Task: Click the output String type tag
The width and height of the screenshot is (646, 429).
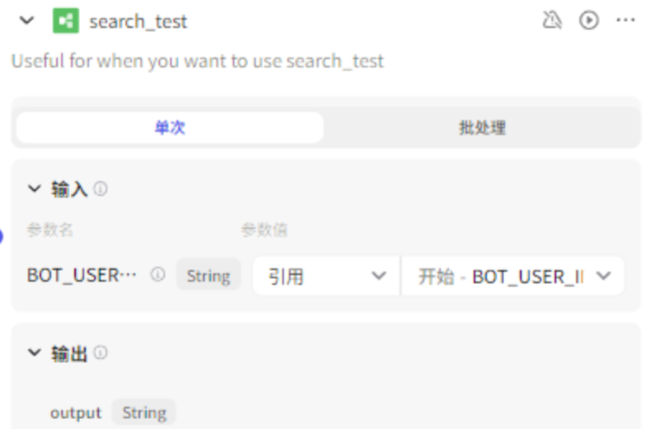Action: pyautogui.click(x=144, y=412)
